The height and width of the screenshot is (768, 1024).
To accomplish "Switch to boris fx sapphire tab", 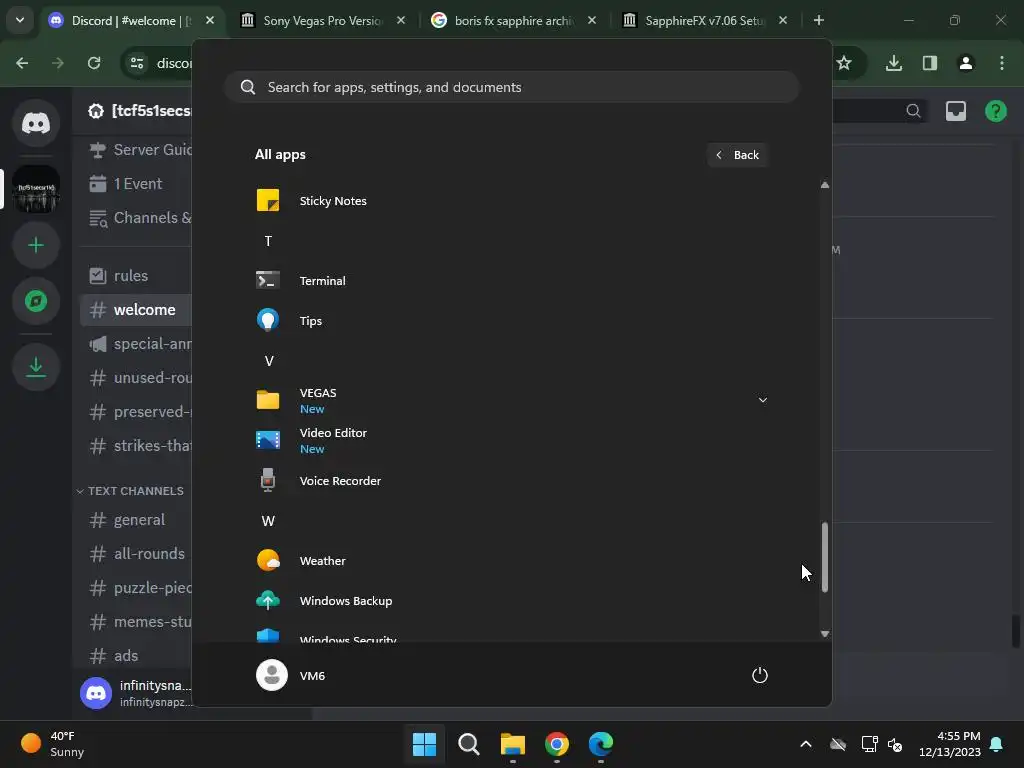I will click(513, 20).
